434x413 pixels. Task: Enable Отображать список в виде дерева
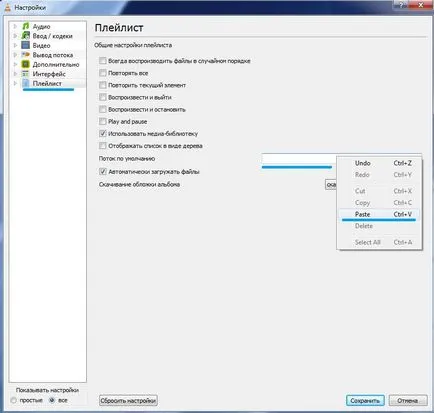(103, 146)
